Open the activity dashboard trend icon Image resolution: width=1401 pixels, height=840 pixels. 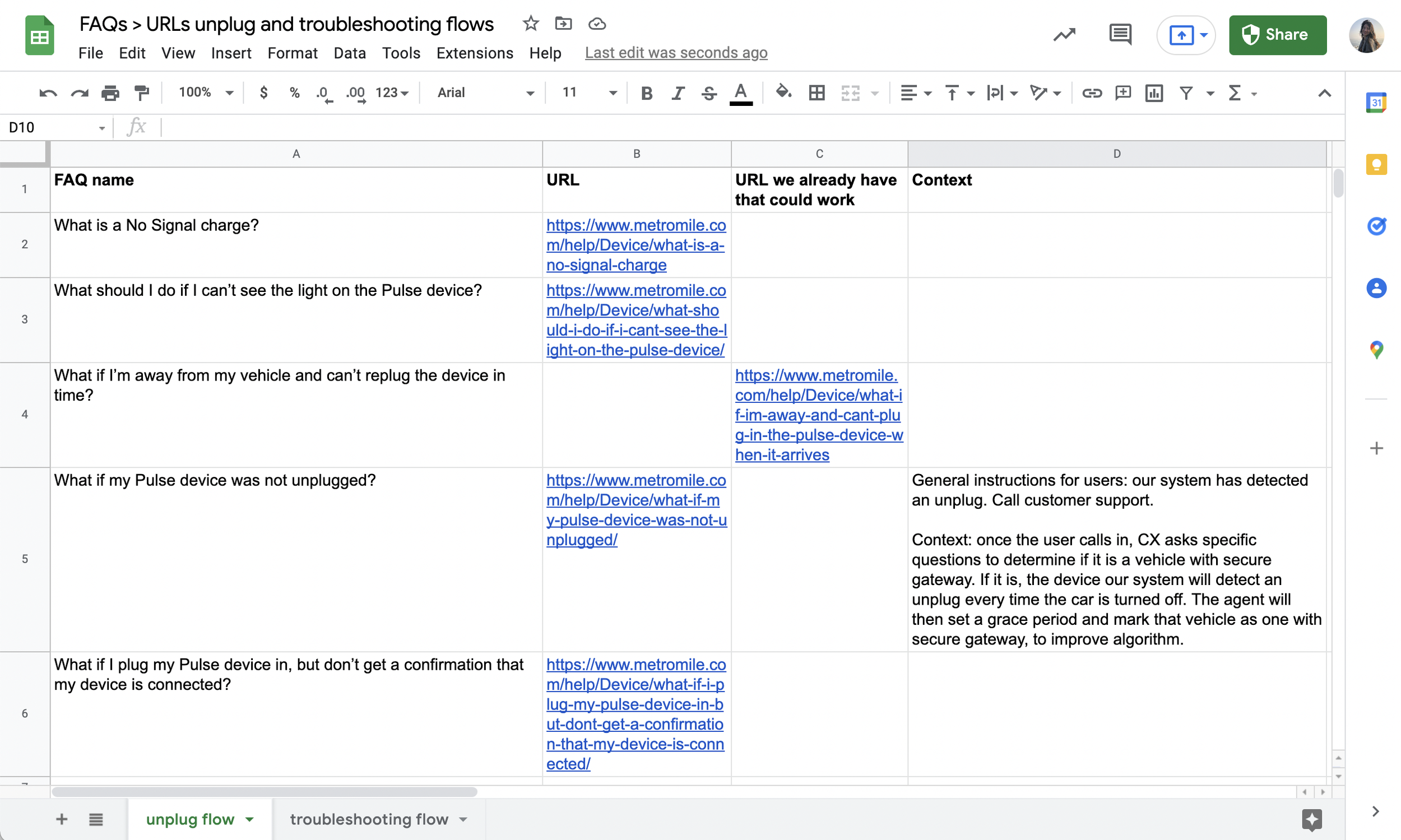(x=1064, y=35)
